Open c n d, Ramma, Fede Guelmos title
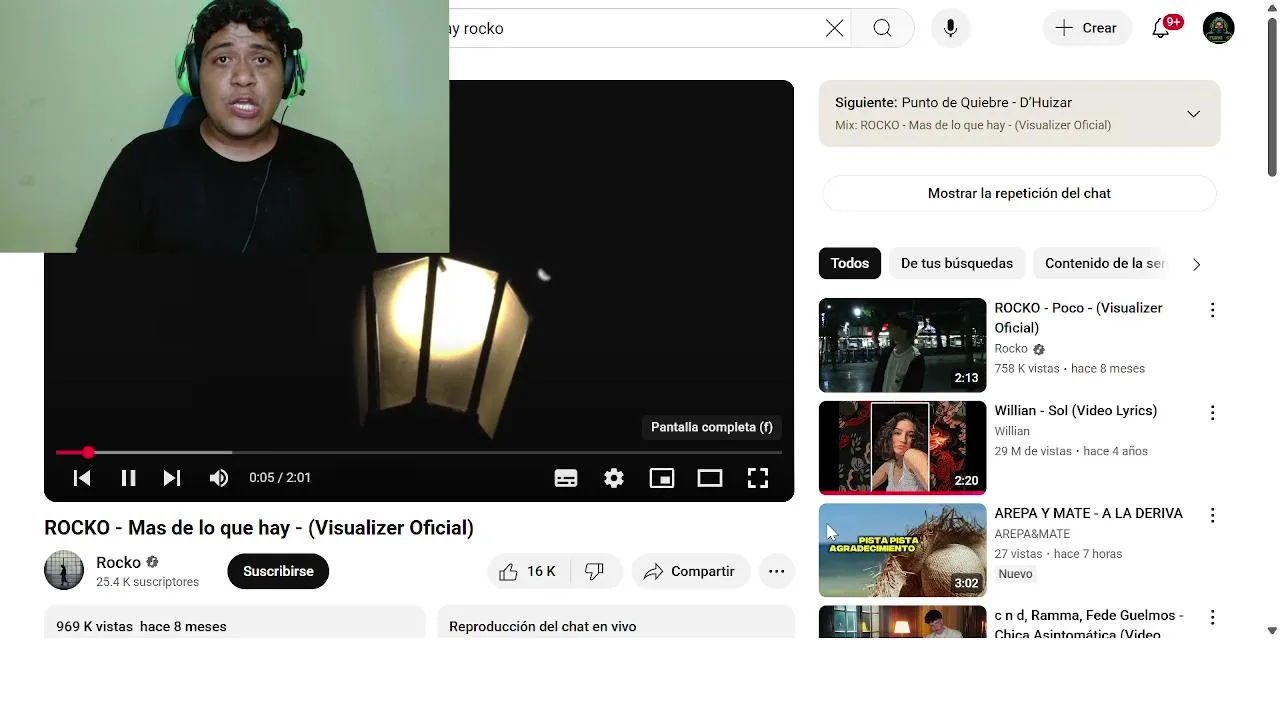 (1089, 624)
